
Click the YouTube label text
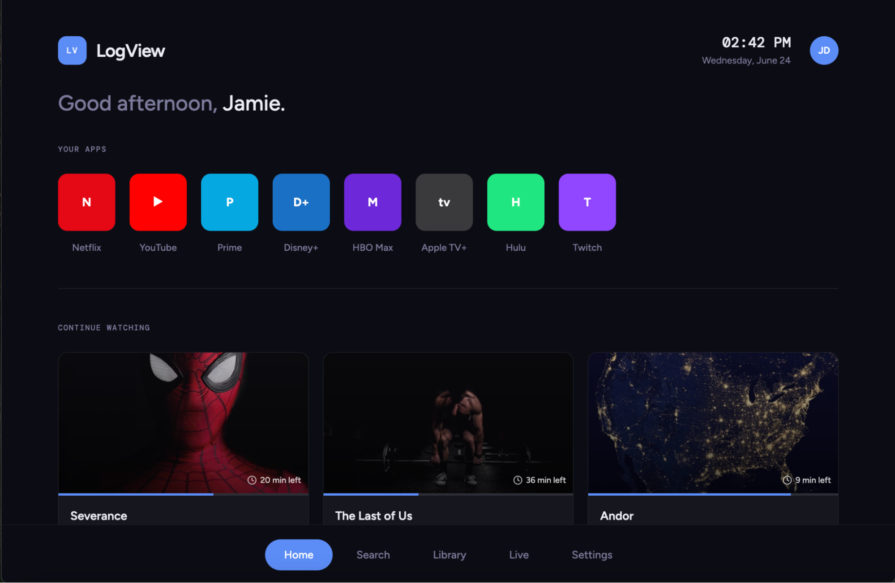158,247
